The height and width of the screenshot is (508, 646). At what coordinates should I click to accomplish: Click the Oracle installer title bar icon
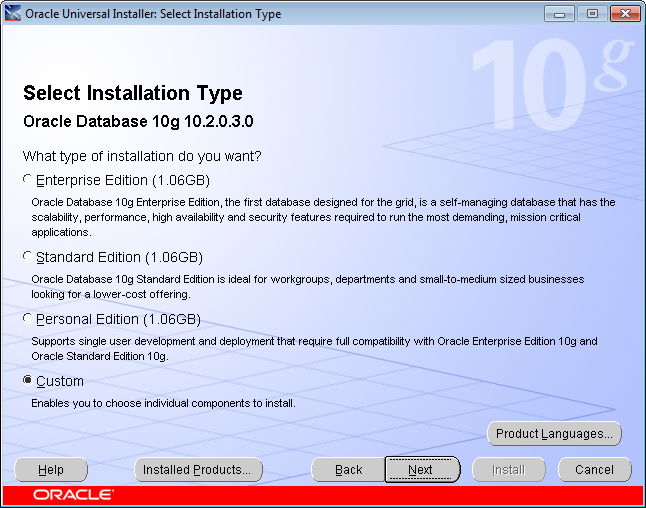click(12, 14)
